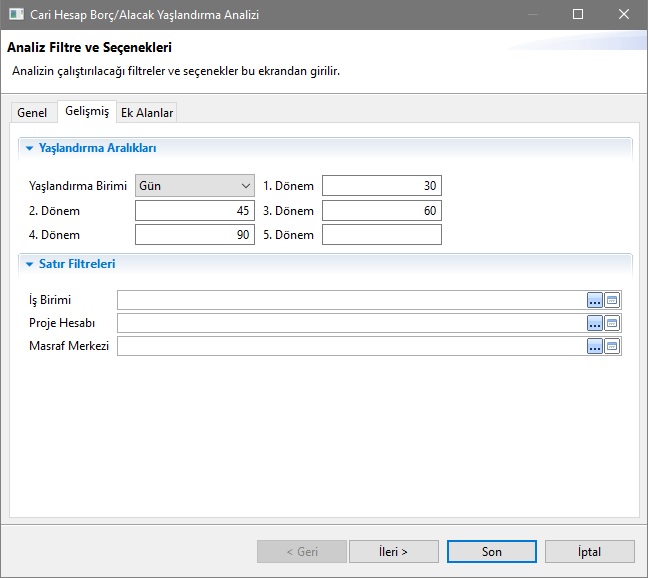Click inside the Proje Hesabı text field

point(350,323)
